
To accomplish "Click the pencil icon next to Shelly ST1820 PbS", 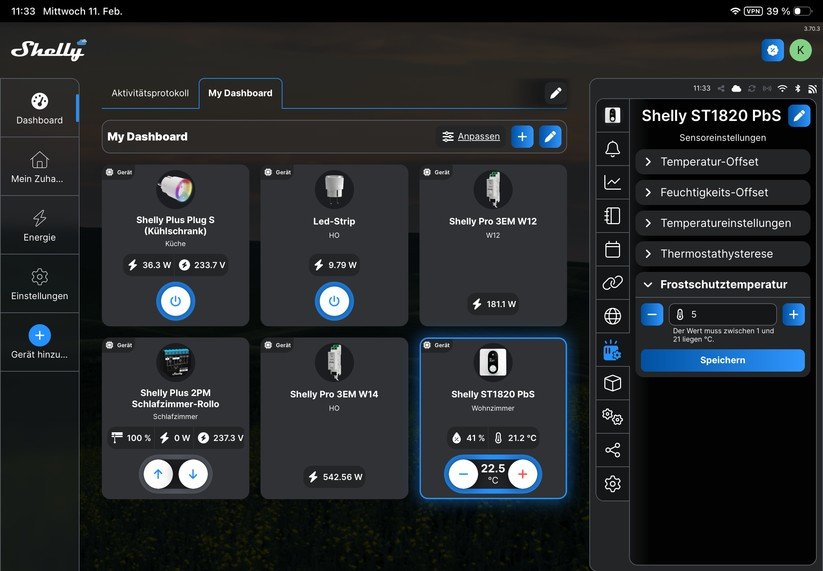I will click(798, 116).
